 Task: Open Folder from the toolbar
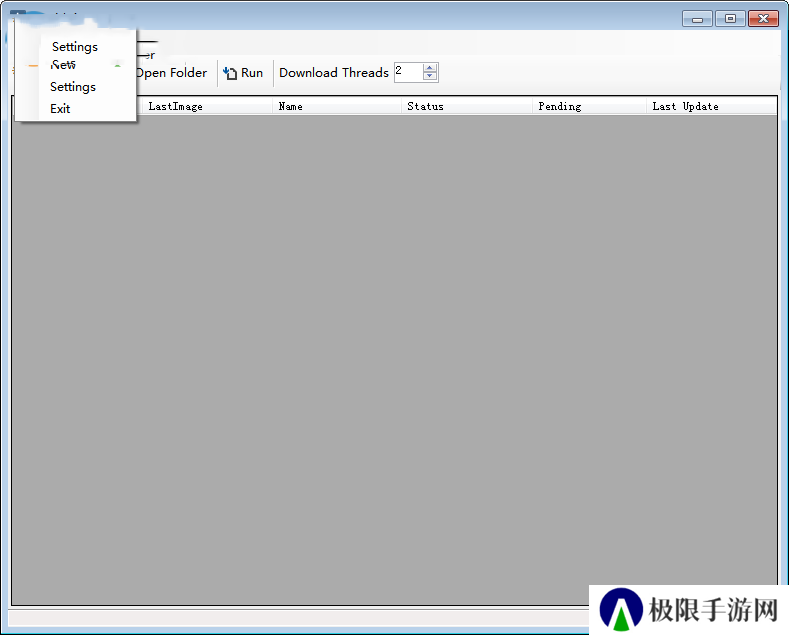(171, 73)
